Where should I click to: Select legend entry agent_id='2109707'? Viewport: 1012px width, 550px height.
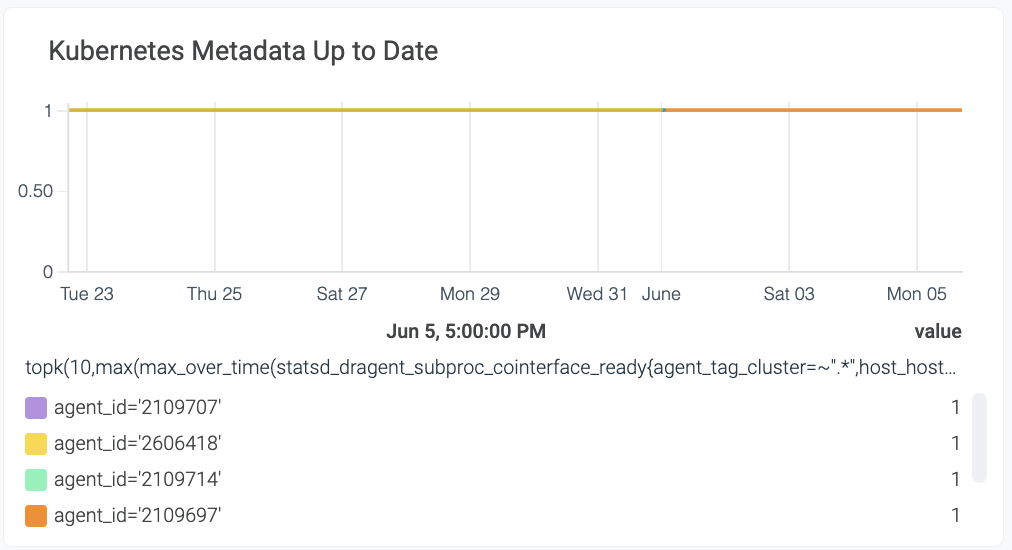coord(137,408)
